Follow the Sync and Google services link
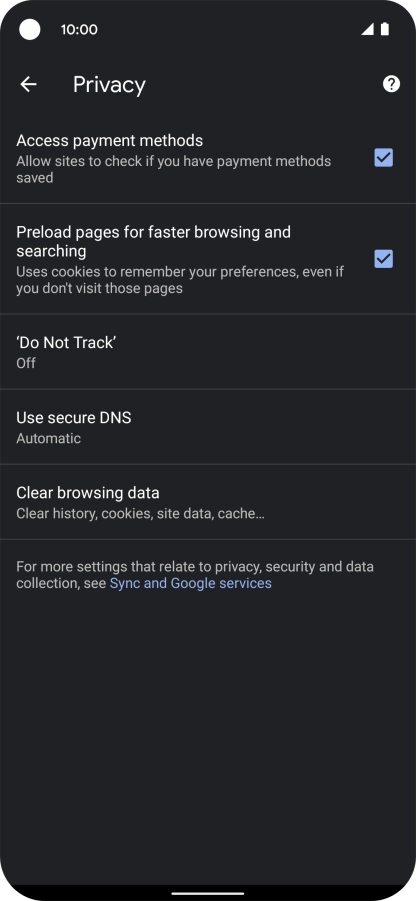The width and height of the screenshot is (416, 901). (191, 583)
